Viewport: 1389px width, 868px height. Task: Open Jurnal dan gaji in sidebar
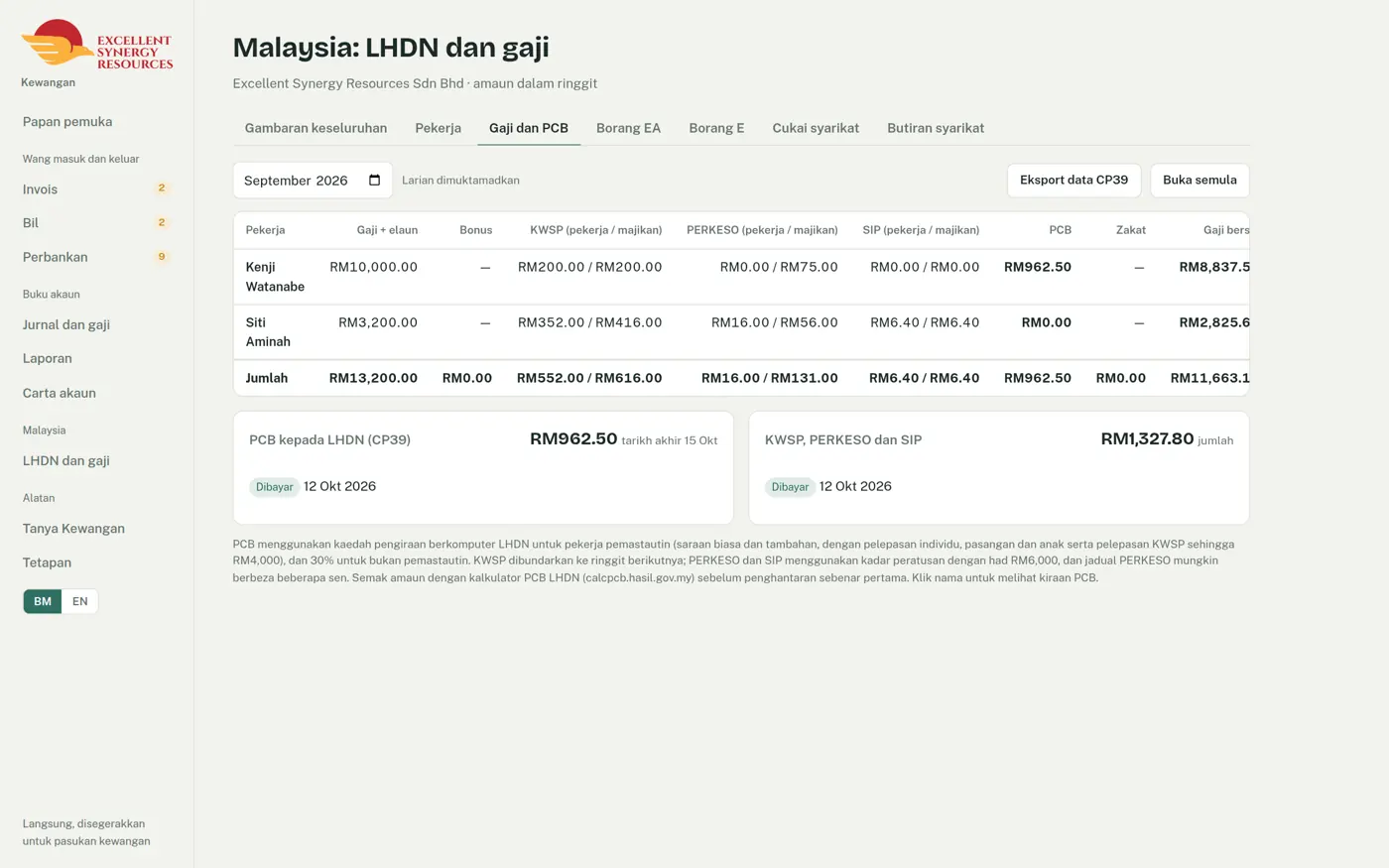[97, 324]
